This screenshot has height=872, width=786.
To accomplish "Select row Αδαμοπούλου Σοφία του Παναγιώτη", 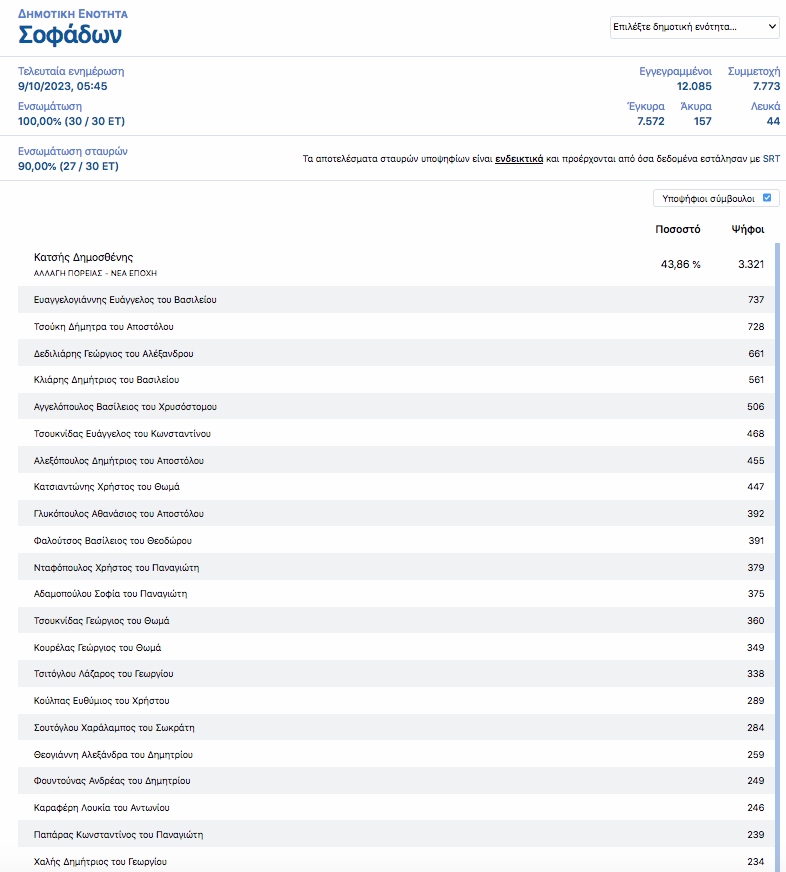I will tap(110, 594).
